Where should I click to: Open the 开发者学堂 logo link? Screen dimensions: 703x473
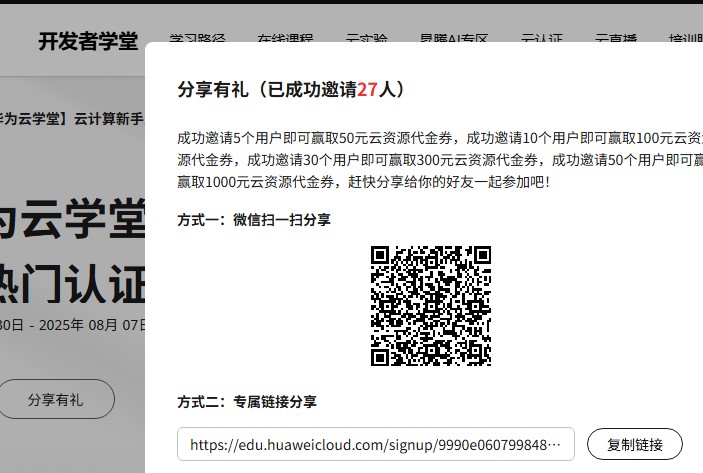point(88,41)
